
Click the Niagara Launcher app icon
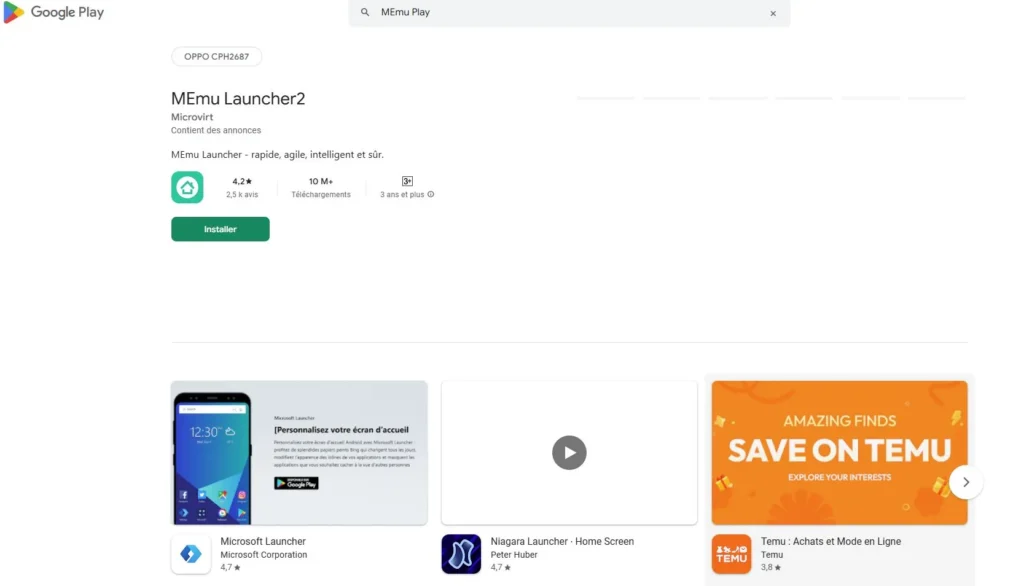pos(461,554)
